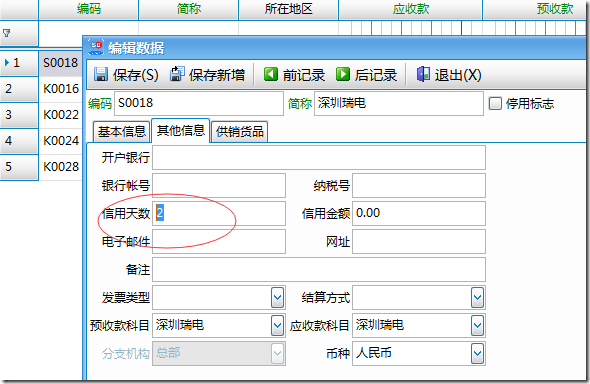Expand the 预收款科目 dropdown
This screenshot has height=384, width=590.
pyautogui.click(x=277, y=325)
